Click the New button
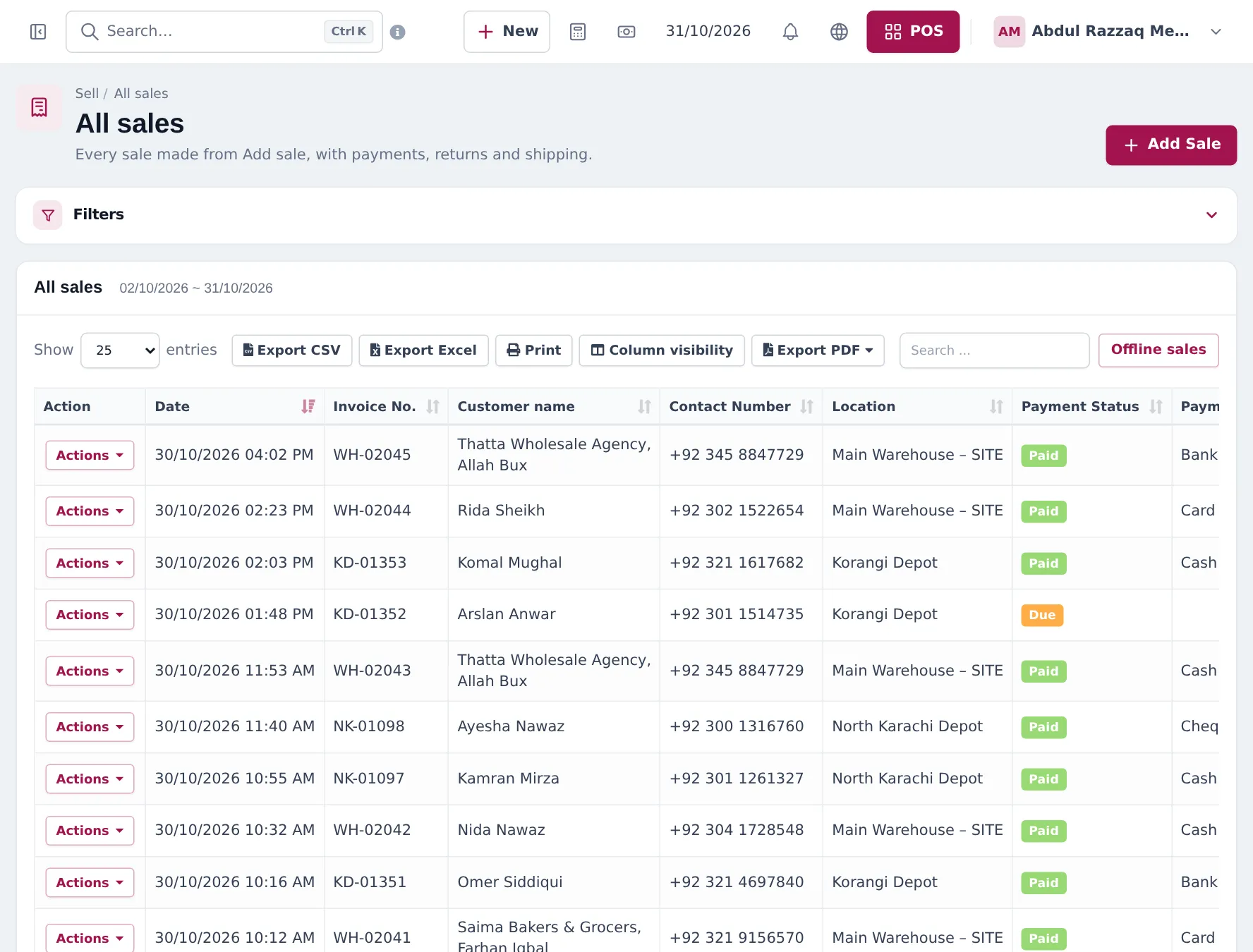 click(x=507, y=32)
